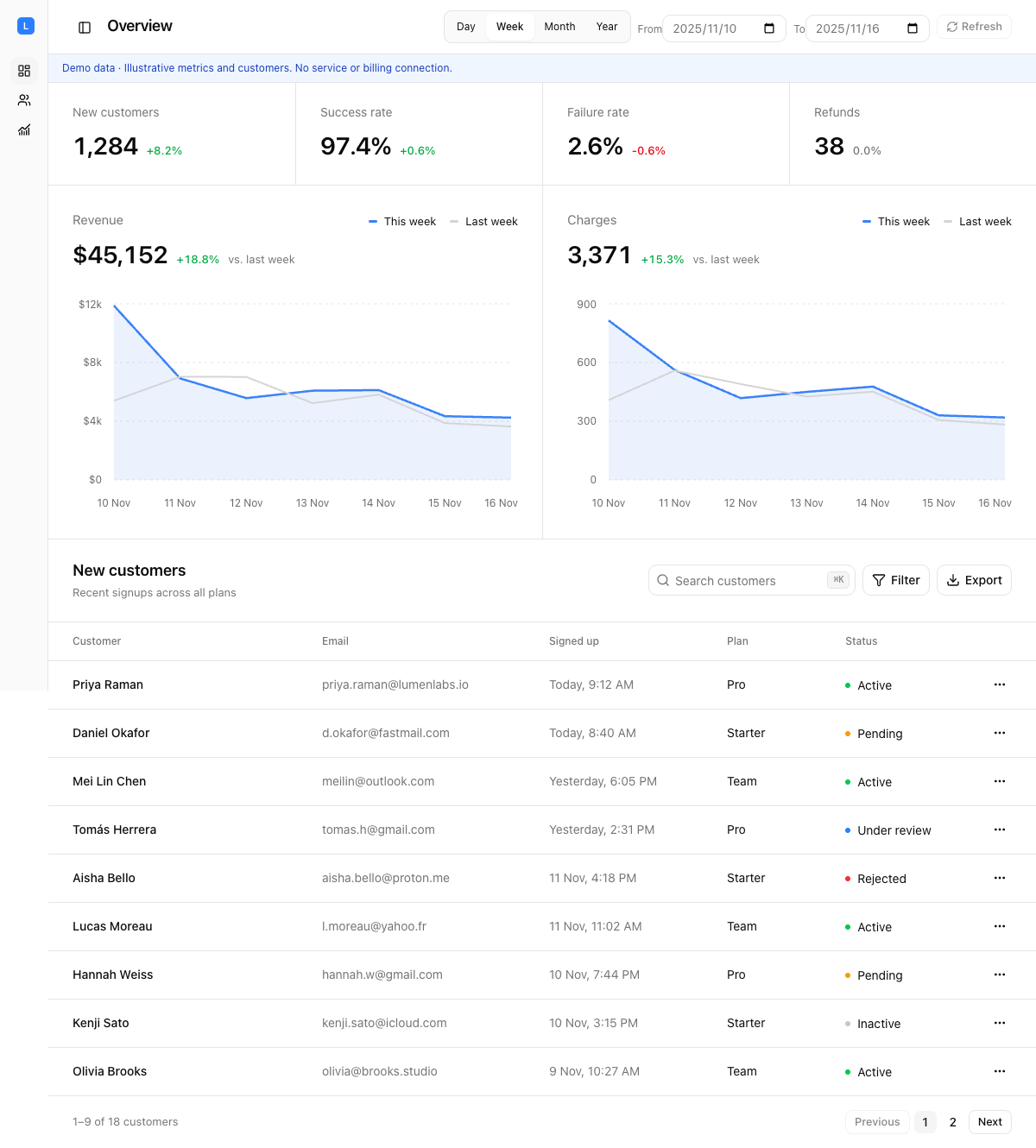Click the From date 2025/11/10 field
The image size is (1036, 1148).
[723, 28]
